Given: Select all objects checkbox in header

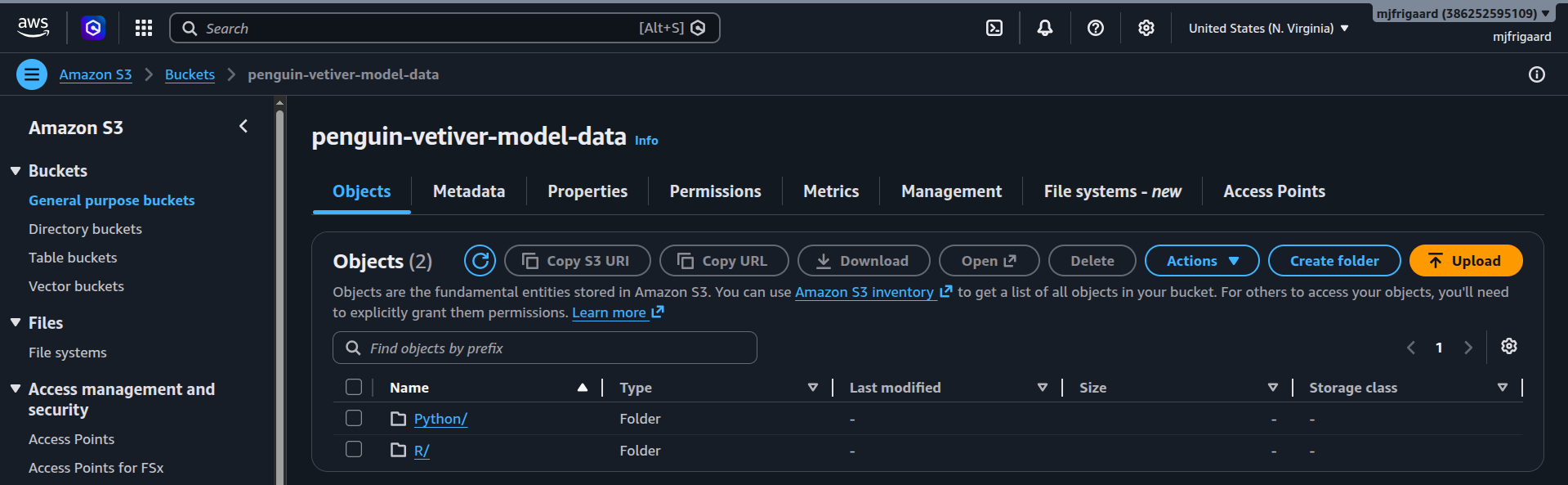Looking at the screenshot, I should [x=354, y=387].
